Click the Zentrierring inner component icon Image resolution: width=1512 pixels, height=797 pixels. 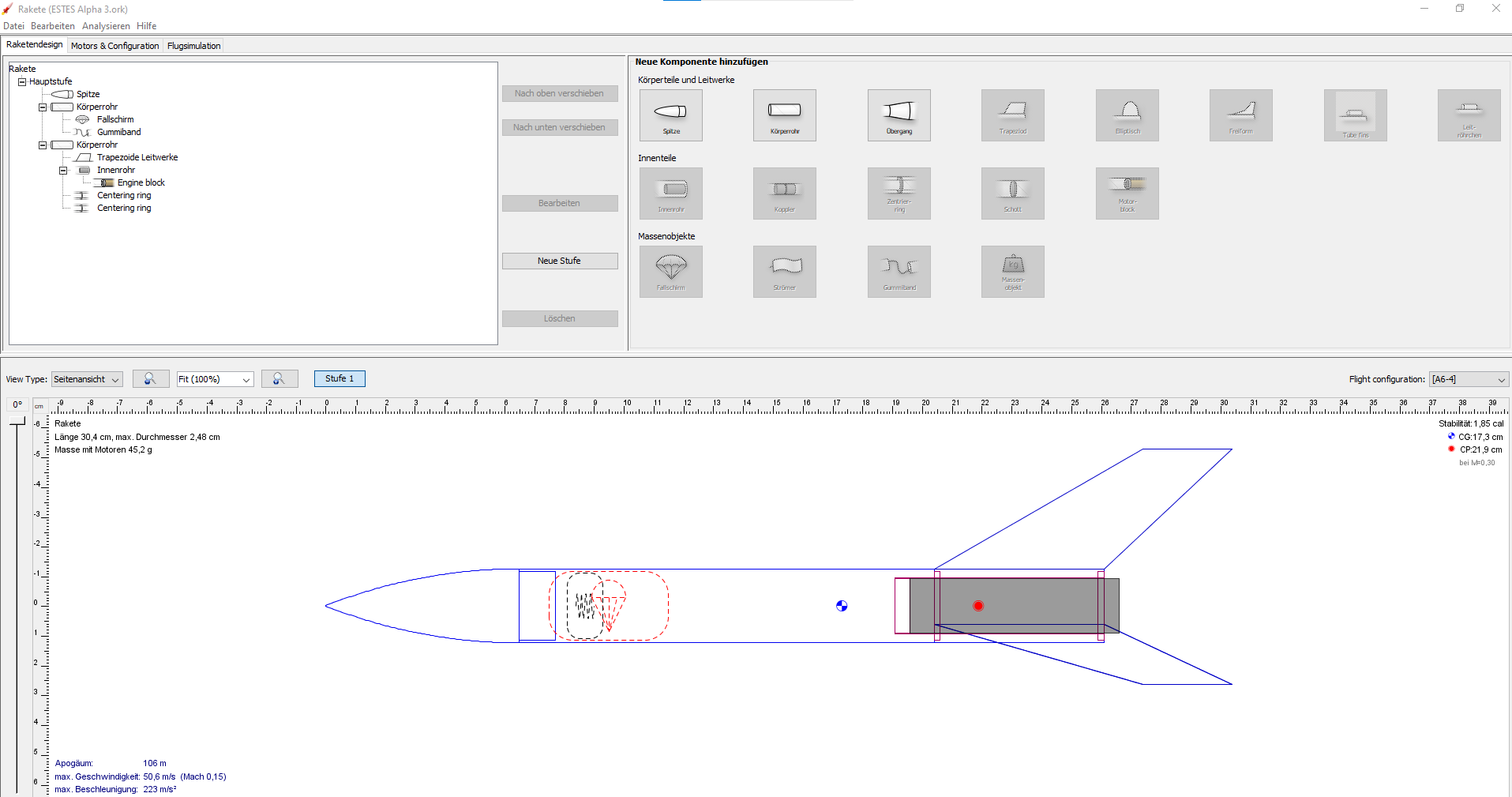[899, 194]
